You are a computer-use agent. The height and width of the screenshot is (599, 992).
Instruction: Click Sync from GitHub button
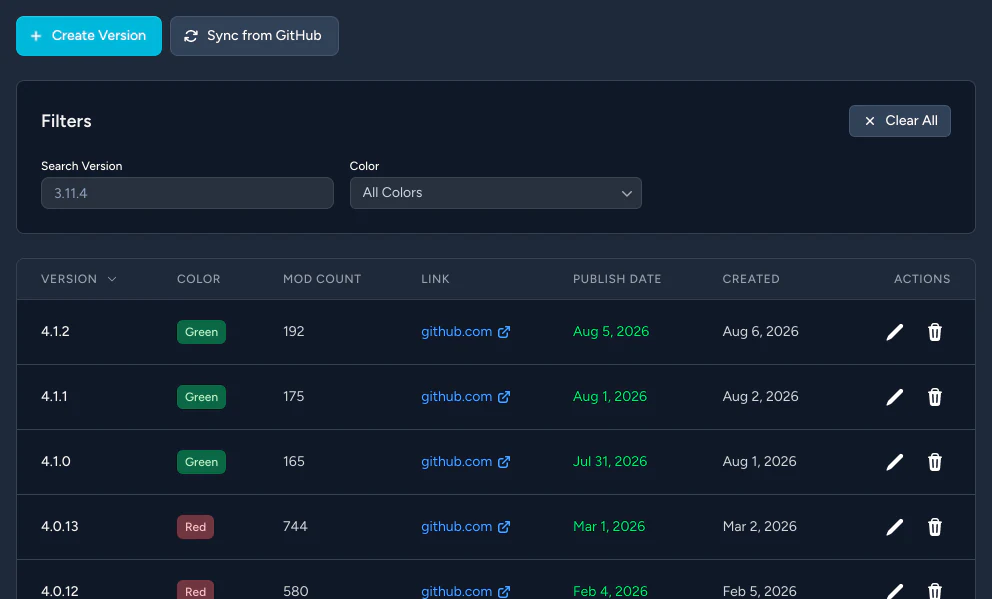[x=254, y=36]
